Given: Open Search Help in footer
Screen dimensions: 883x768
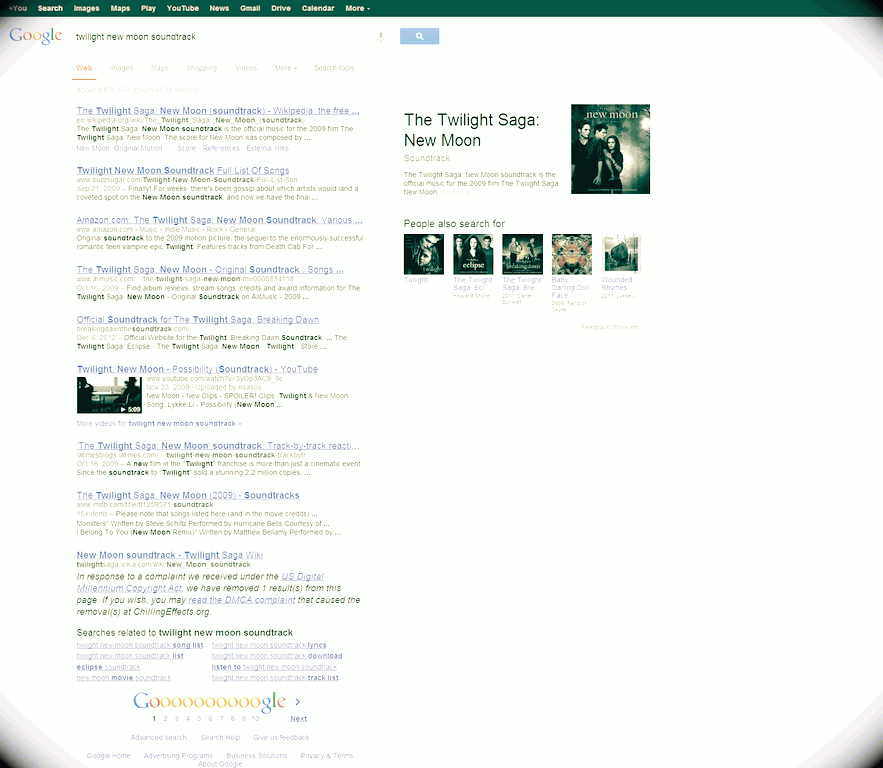Looking at the screenshot, I should click(220, 738).
